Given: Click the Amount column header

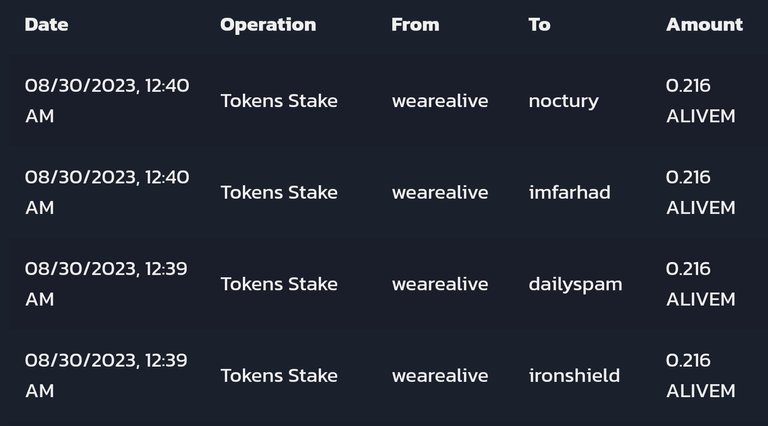Looking at the screenshot, I should pos(704,24).
